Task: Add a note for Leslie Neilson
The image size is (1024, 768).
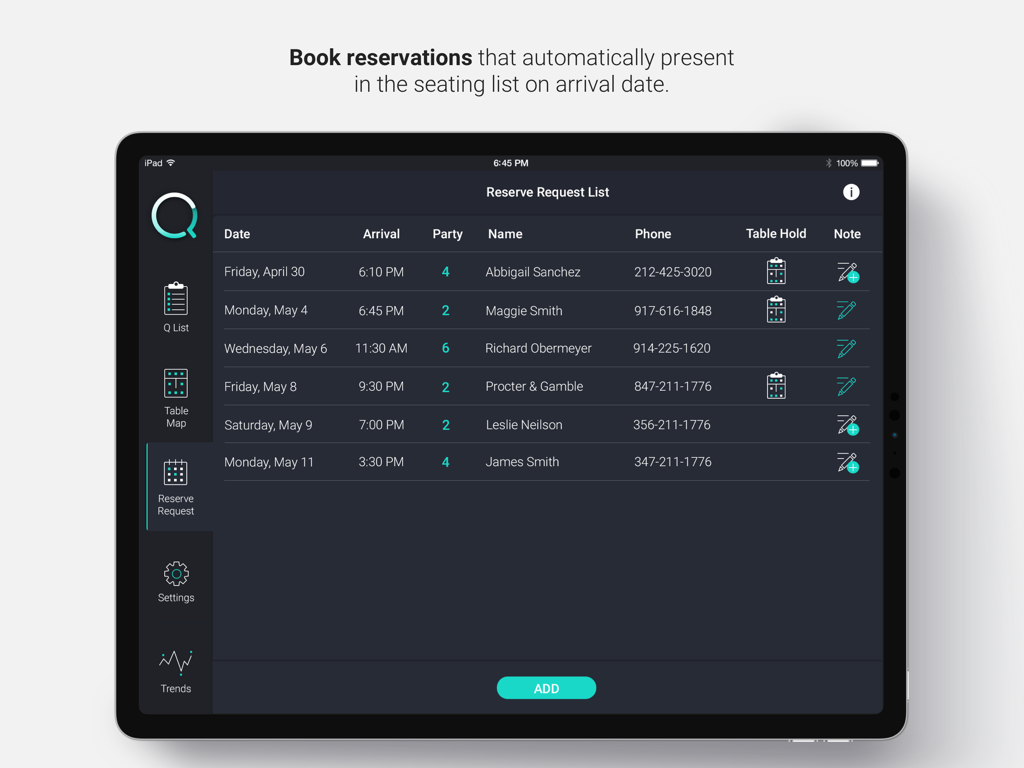Action: click(847, 424)
